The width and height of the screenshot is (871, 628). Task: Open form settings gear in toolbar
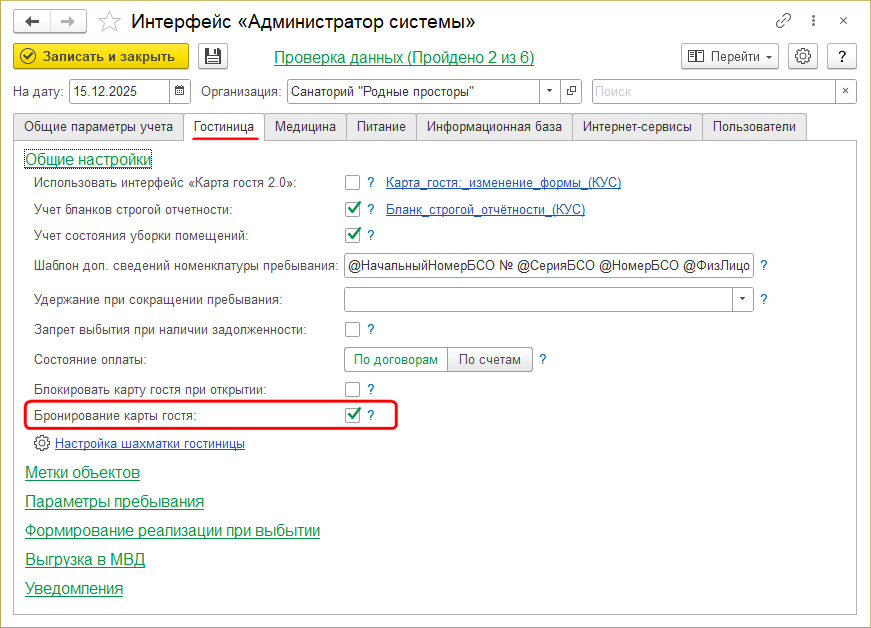coord(803,57)
